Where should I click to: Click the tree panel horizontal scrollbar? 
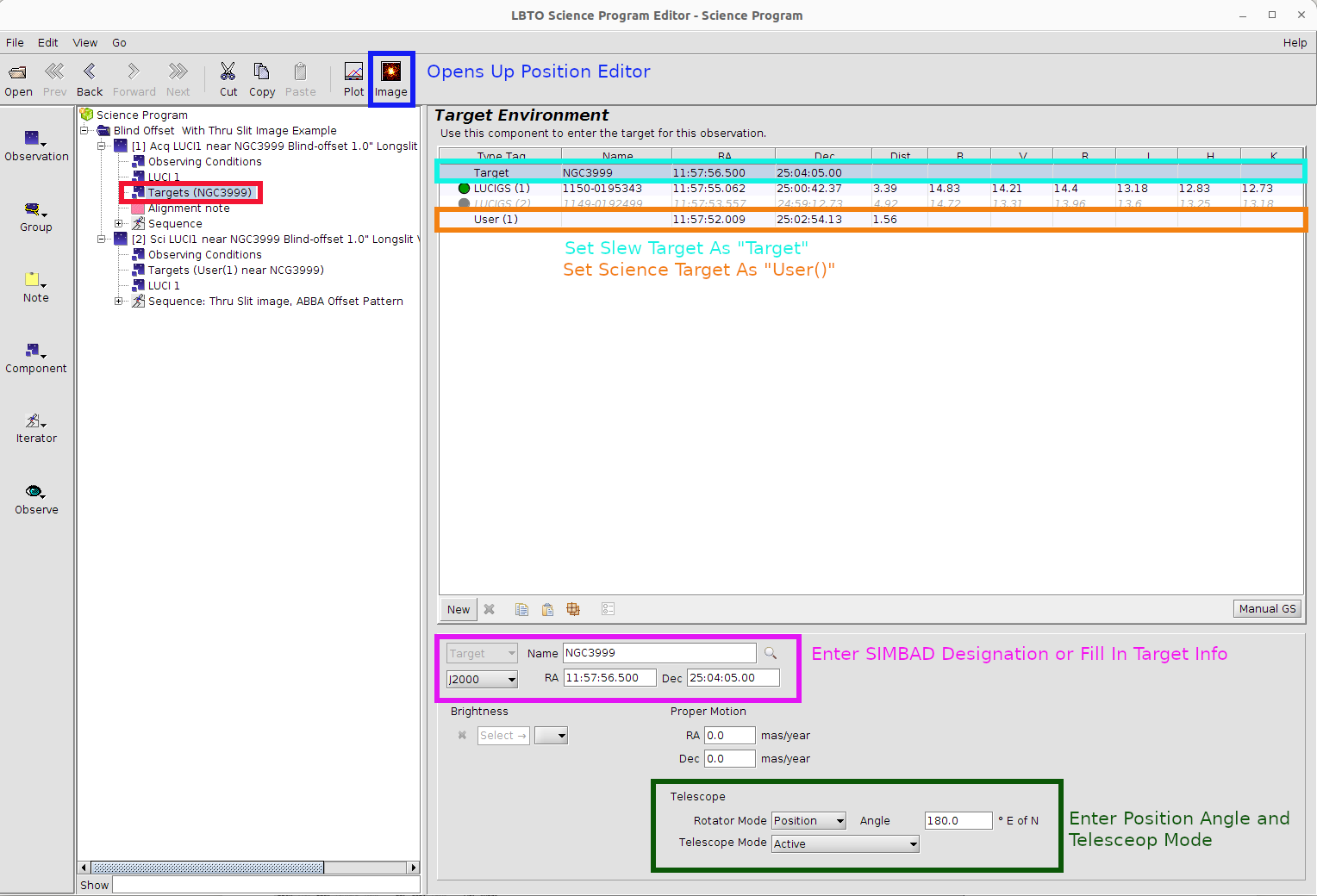tap(207, 868)
